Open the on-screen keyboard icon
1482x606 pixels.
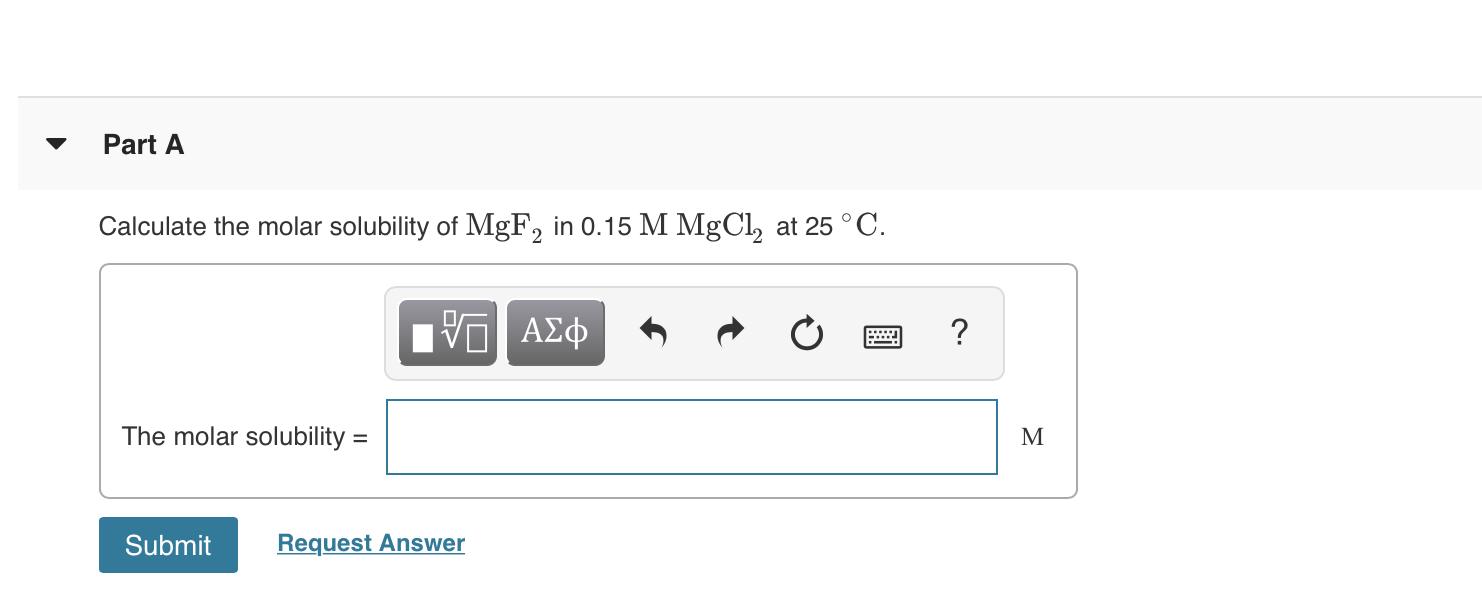coord(882,334)
